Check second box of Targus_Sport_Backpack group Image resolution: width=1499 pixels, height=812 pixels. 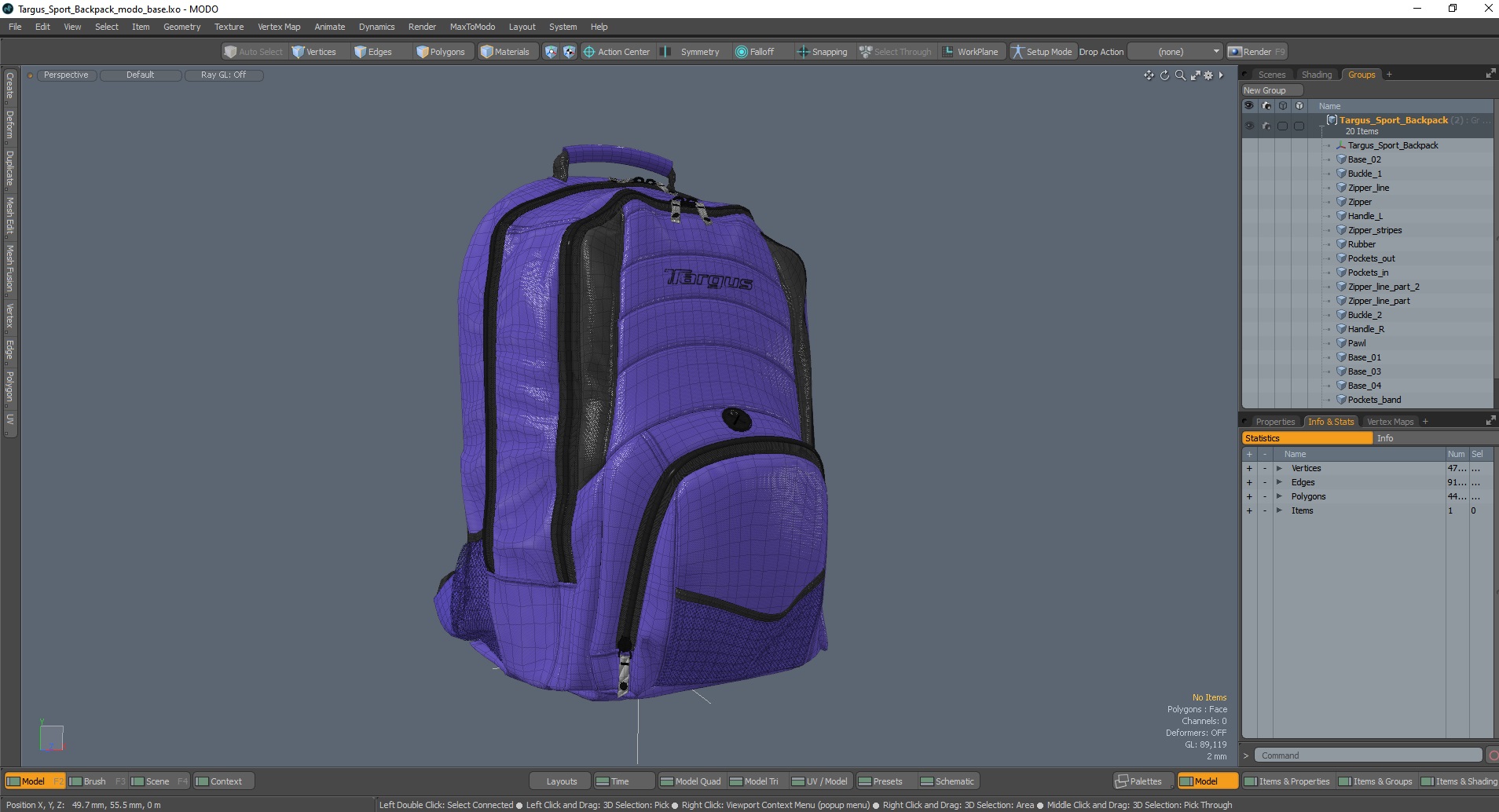(x=1299, y=126)
